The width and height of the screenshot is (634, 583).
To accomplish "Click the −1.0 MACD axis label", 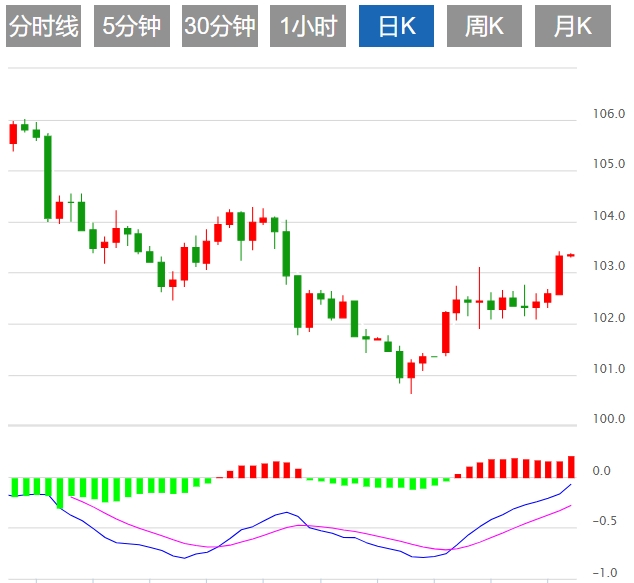I will click(605, 573).
